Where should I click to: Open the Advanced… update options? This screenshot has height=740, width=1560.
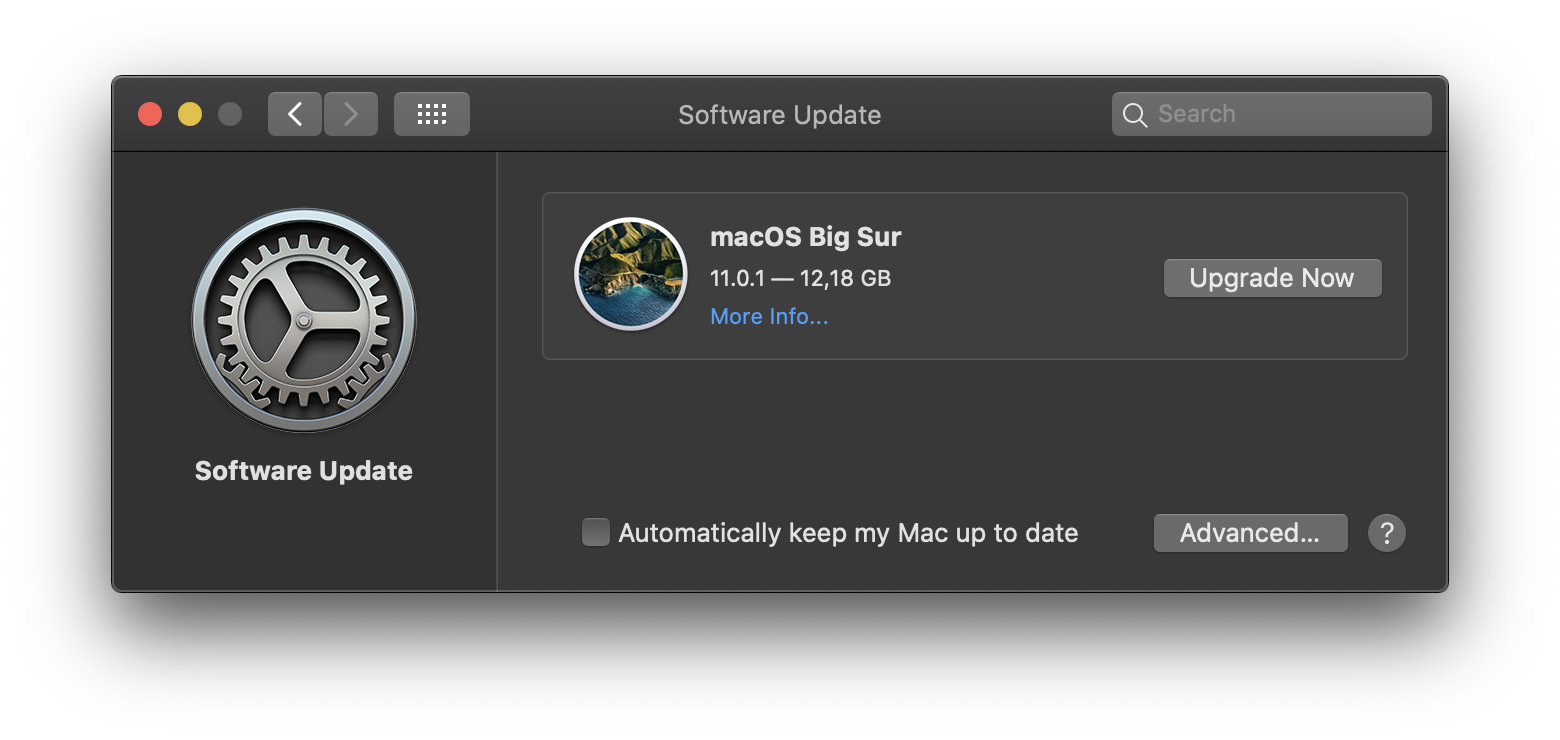pos(1250,533)
